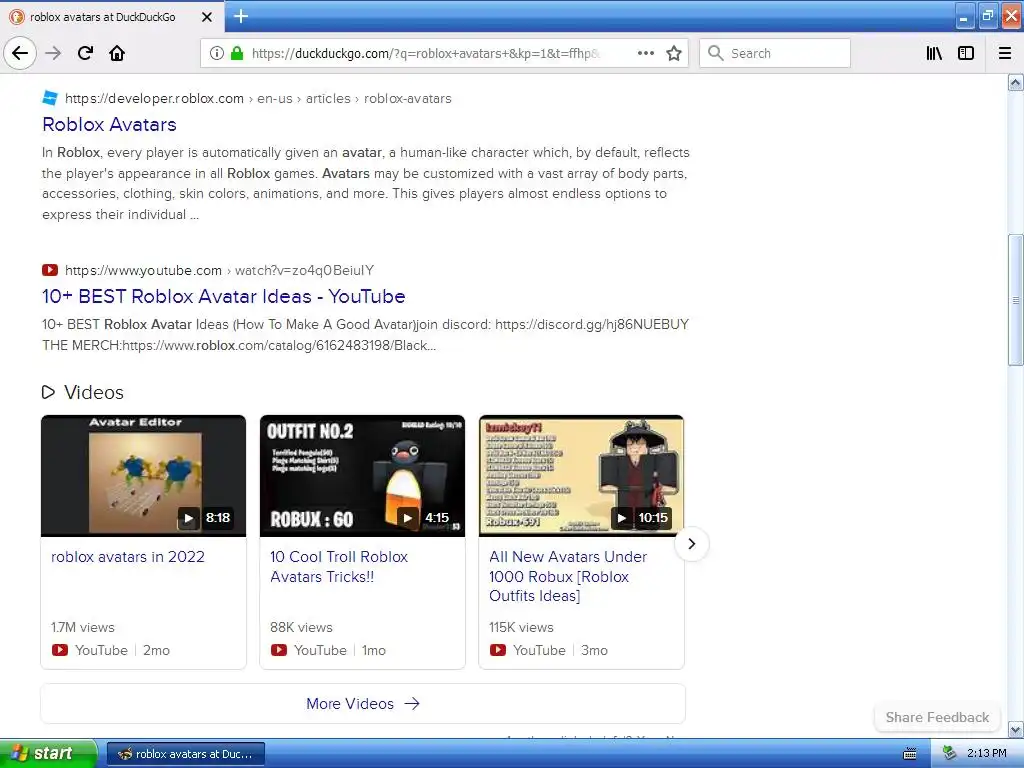Click More Videos button
The image size is (1024, 768).
[363, 703]
